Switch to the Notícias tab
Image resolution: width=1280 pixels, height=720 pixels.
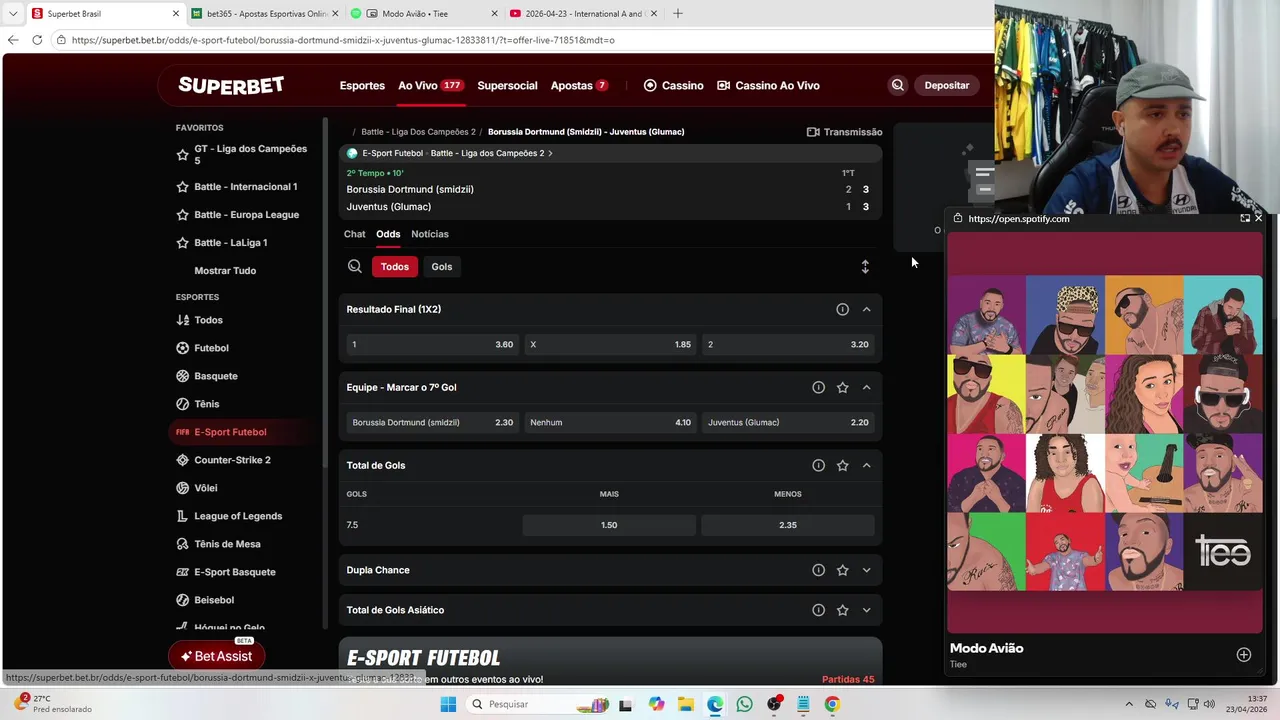pyautogui.click(x=430, y=234)
